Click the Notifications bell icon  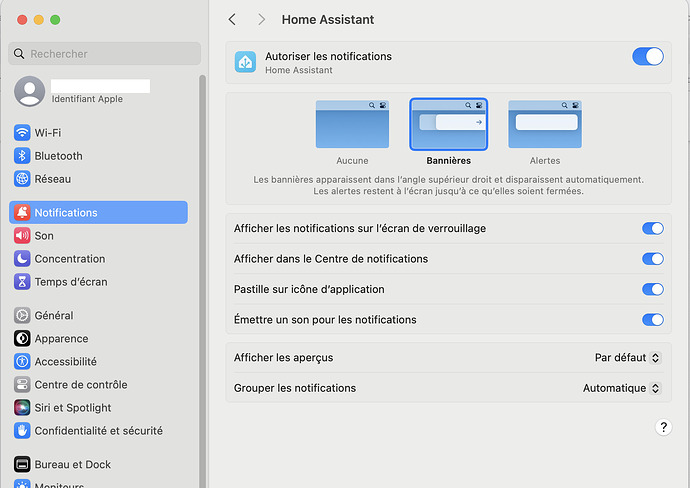tap(22, 213)
